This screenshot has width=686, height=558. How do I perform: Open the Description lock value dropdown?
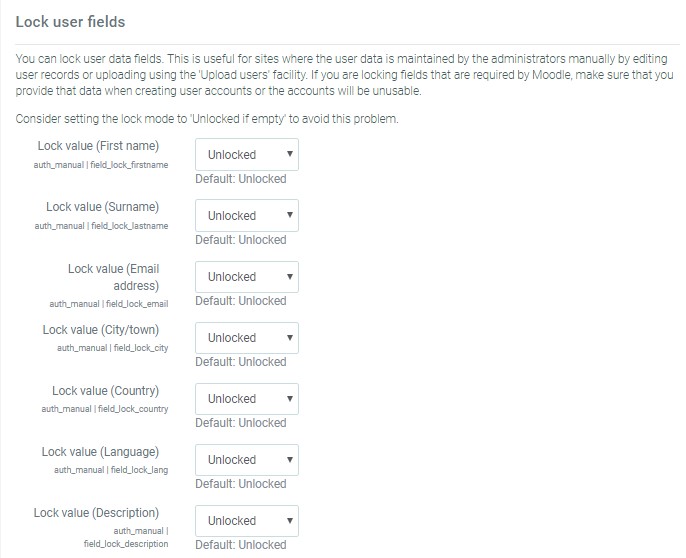pos(247,521)
